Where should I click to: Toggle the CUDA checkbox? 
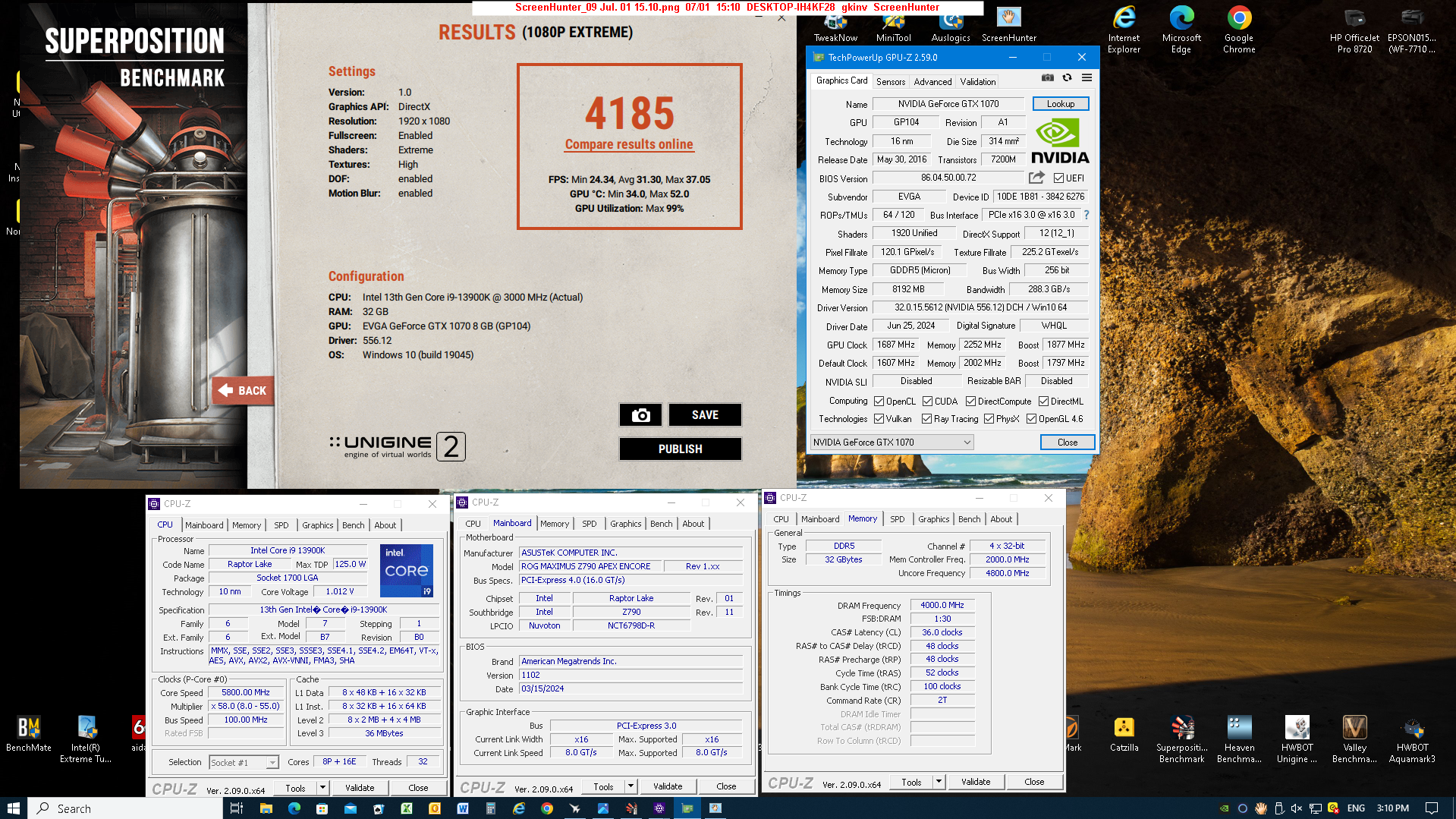927,402
